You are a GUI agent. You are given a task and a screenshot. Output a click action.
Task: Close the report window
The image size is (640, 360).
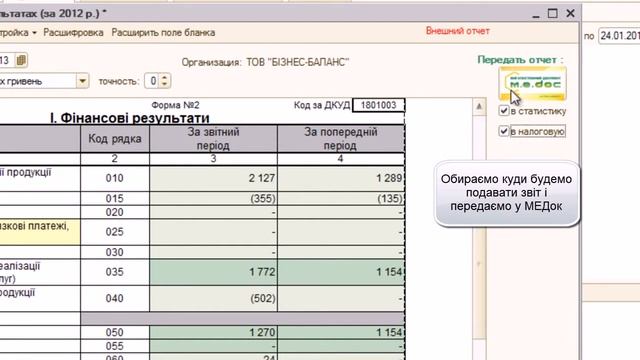[x=571, y=13]
